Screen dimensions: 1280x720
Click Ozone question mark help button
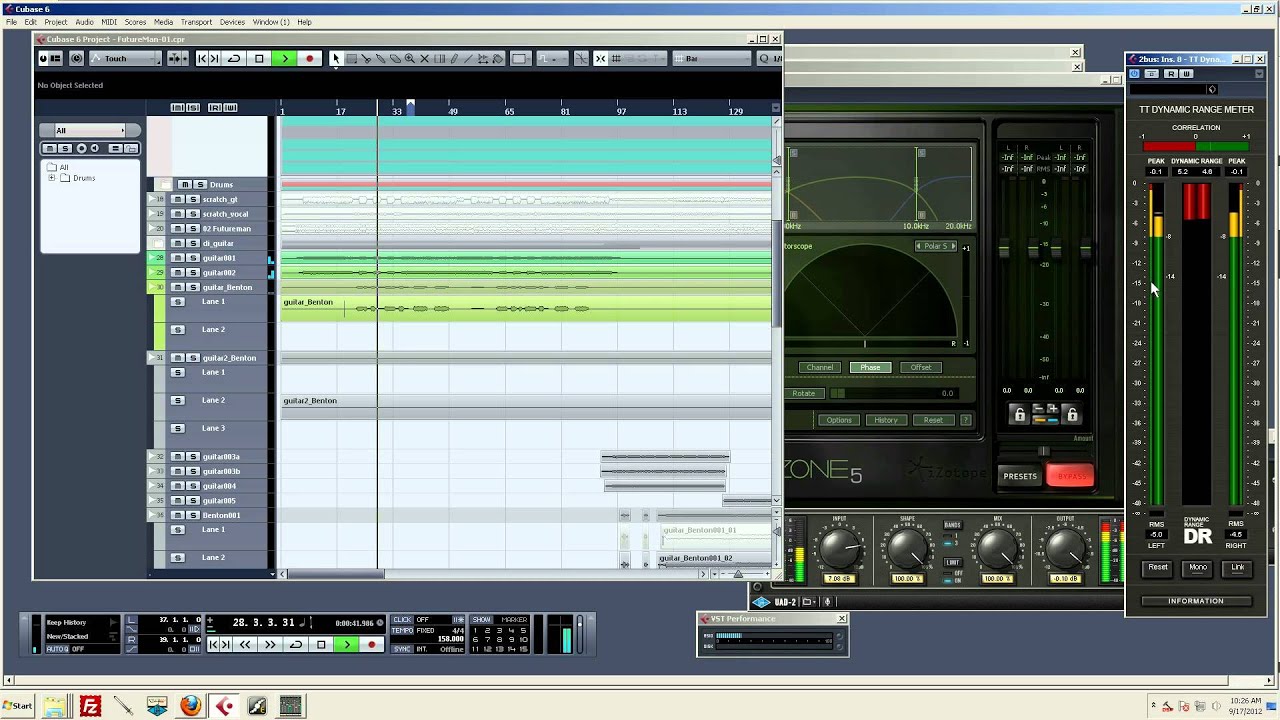pos(966,420)
